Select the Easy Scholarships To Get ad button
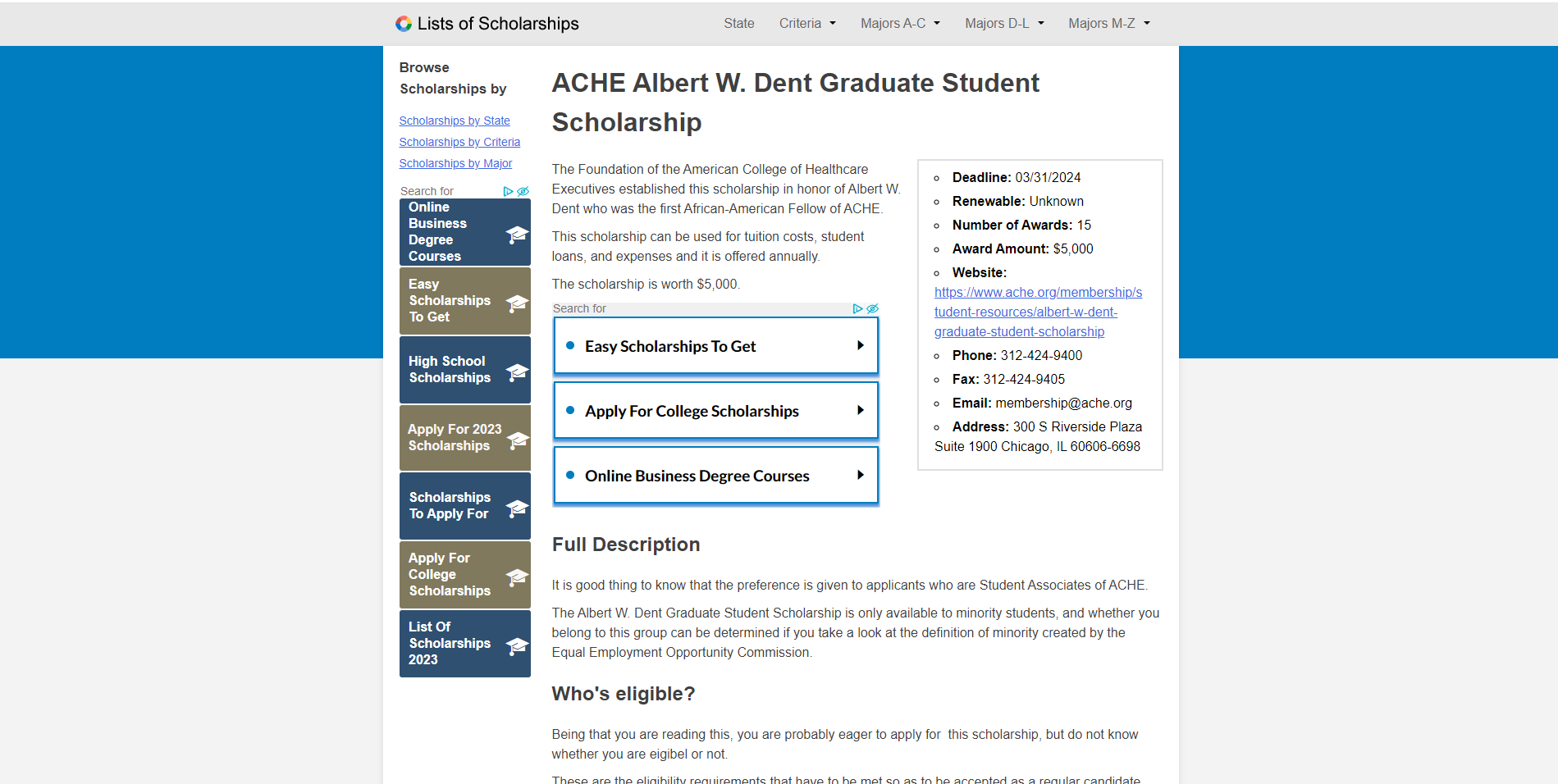Viewport: 1558px width, 784px height. [x=715, y=346]
